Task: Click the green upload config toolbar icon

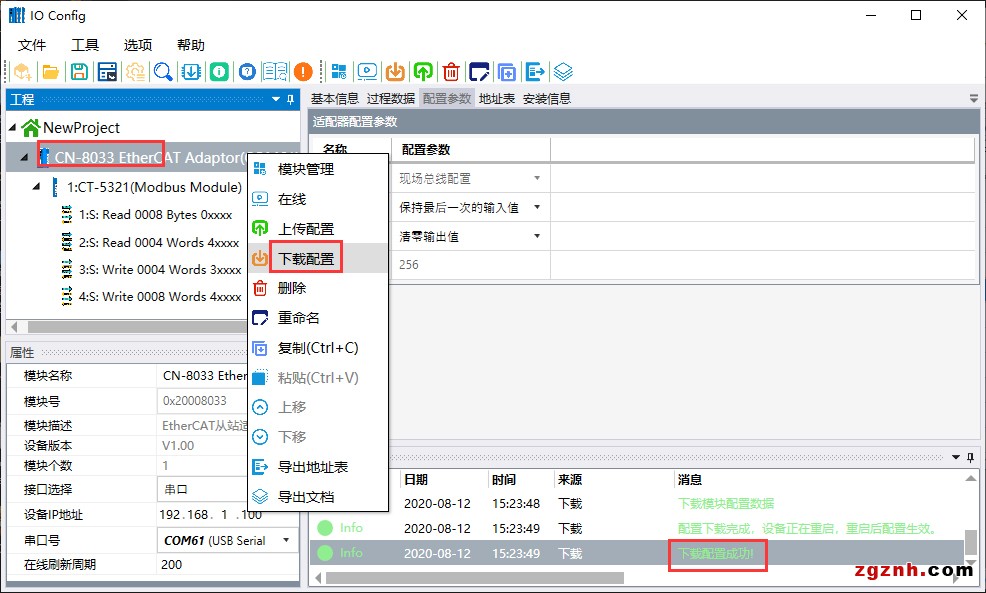Action: point(423,72)
